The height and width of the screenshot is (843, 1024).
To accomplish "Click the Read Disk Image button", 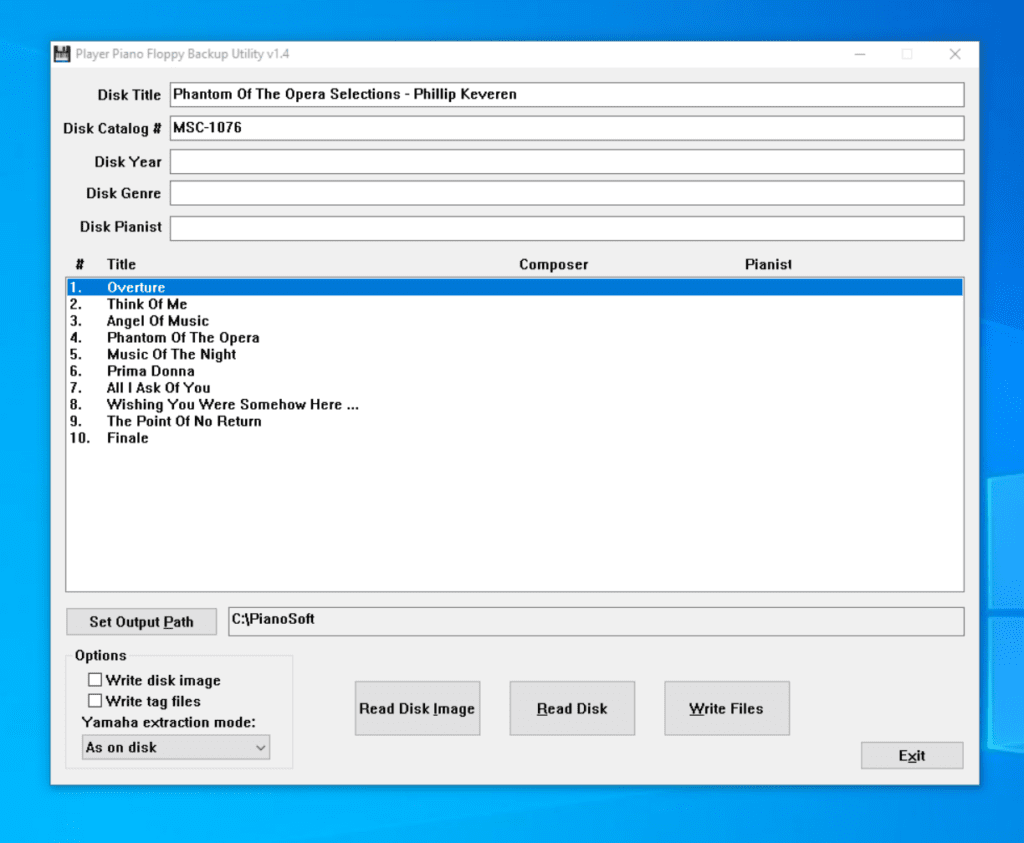I will coord(417,708).
